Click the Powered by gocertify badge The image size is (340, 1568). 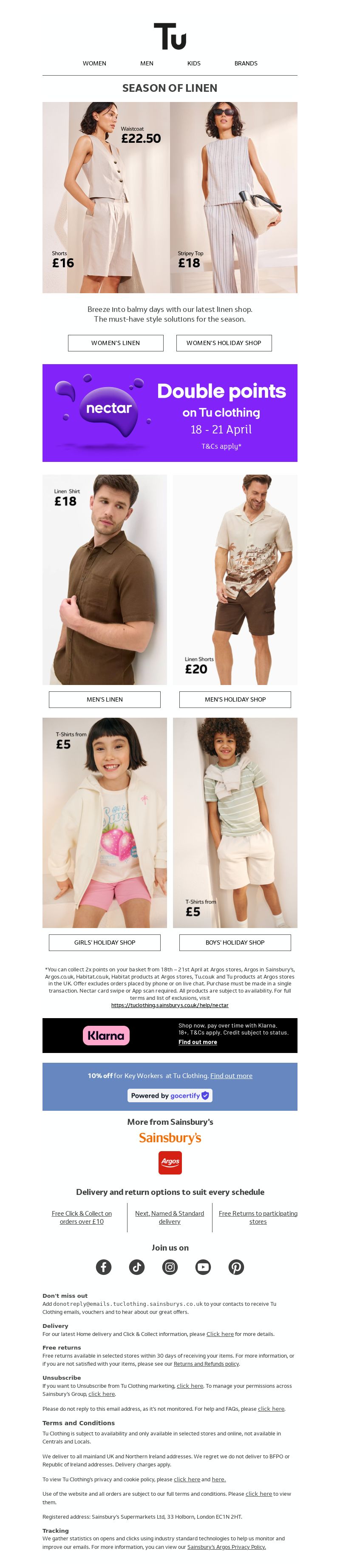(x=170, y=1095)
